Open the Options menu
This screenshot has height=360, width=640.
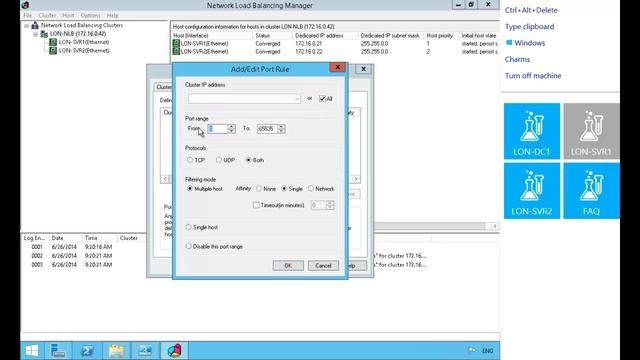coord(90,16)
